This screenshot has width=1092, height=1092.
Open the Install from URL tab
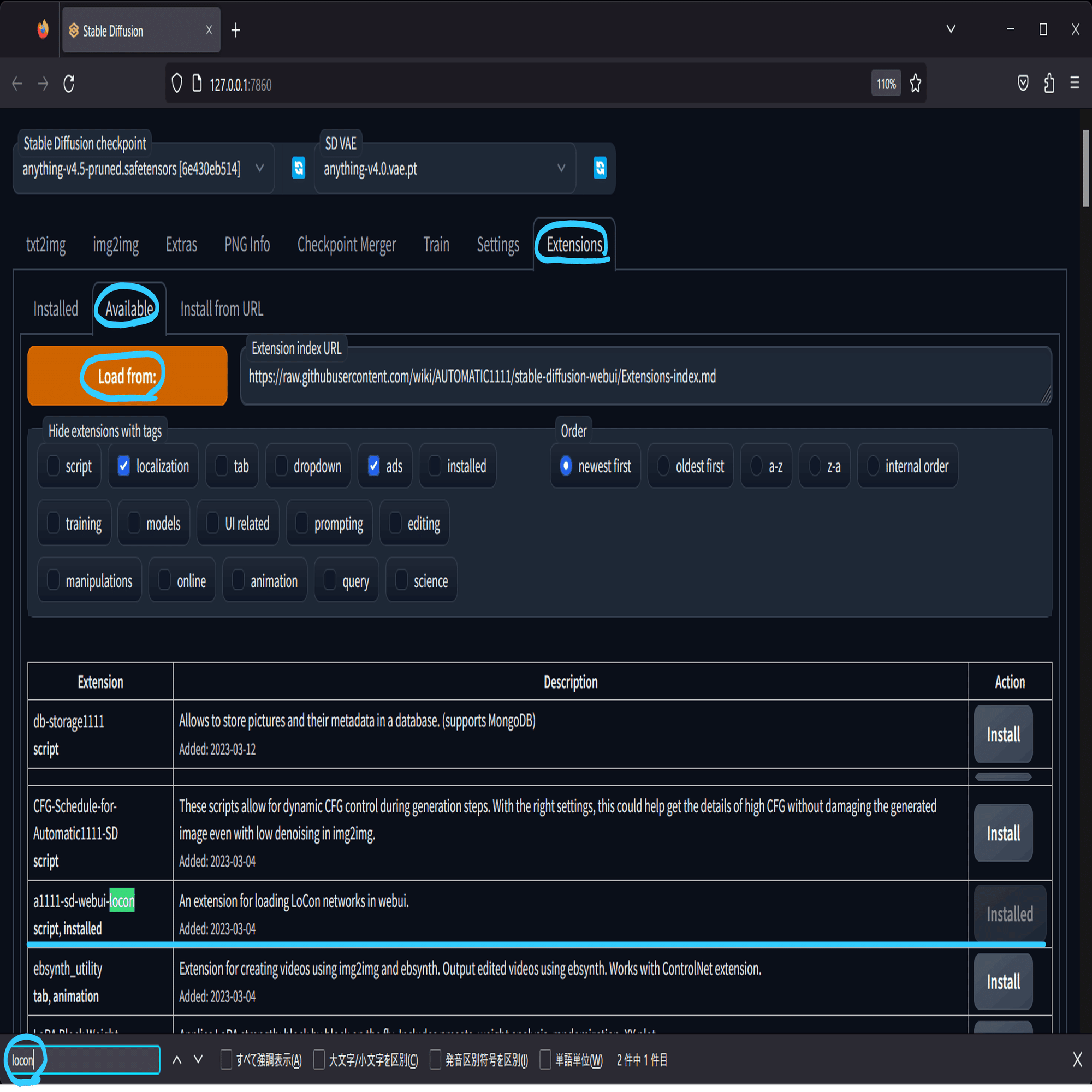pos(222,309)
